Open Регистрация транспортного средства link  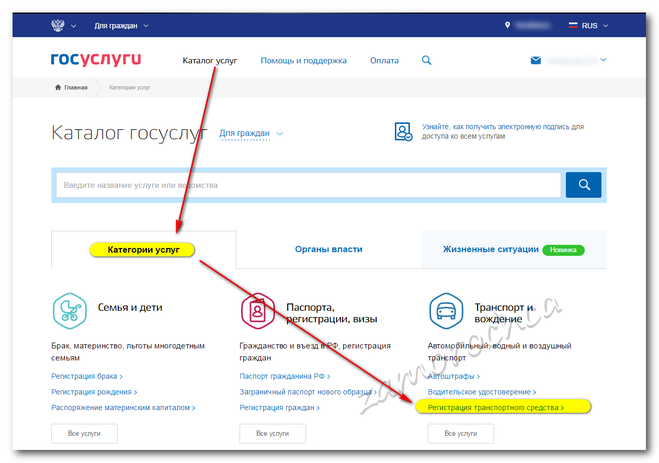(x=496, y=408)
